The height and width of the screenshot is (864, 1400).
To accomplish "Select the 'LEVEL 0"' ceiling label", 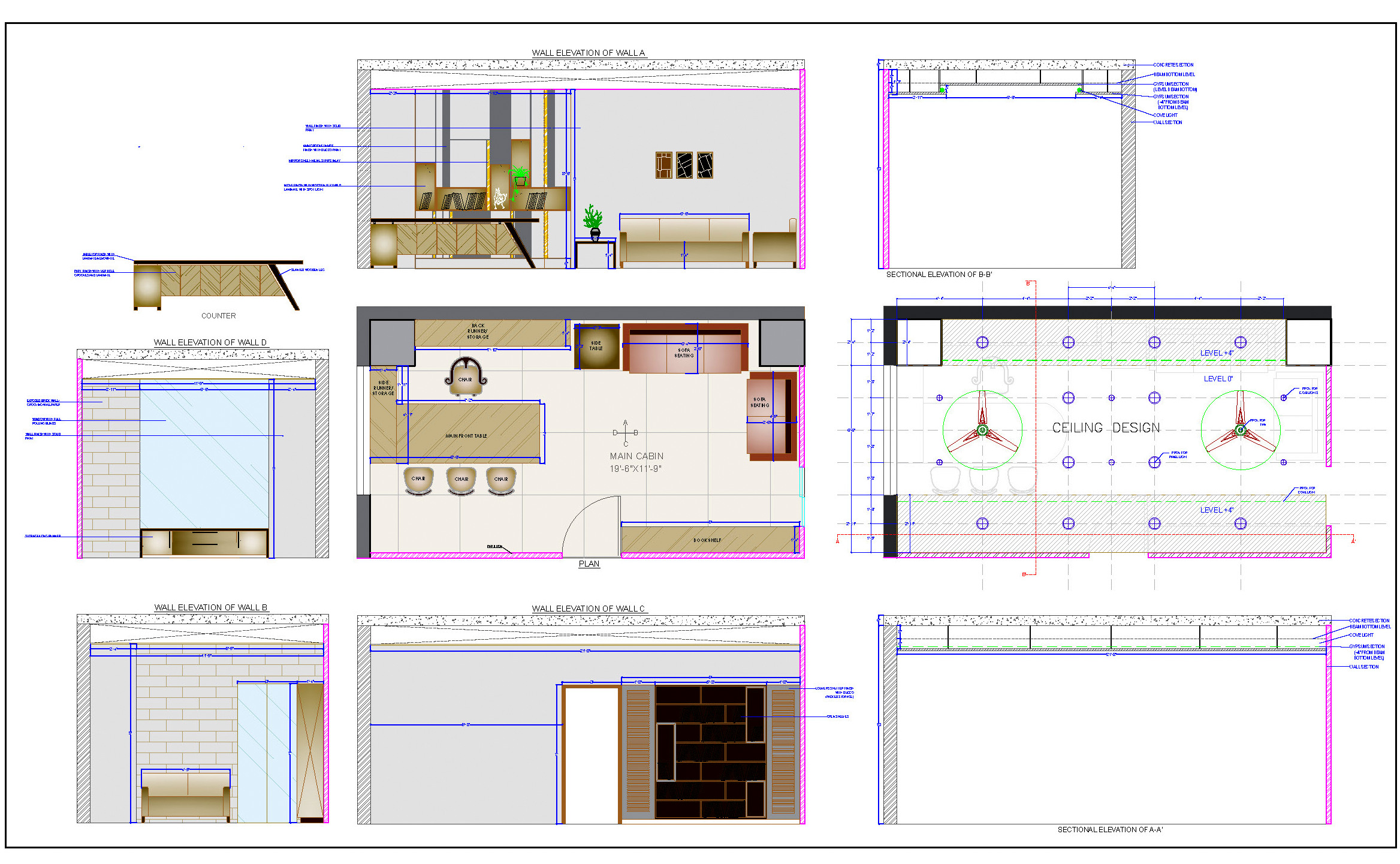I will (1218, 379).
